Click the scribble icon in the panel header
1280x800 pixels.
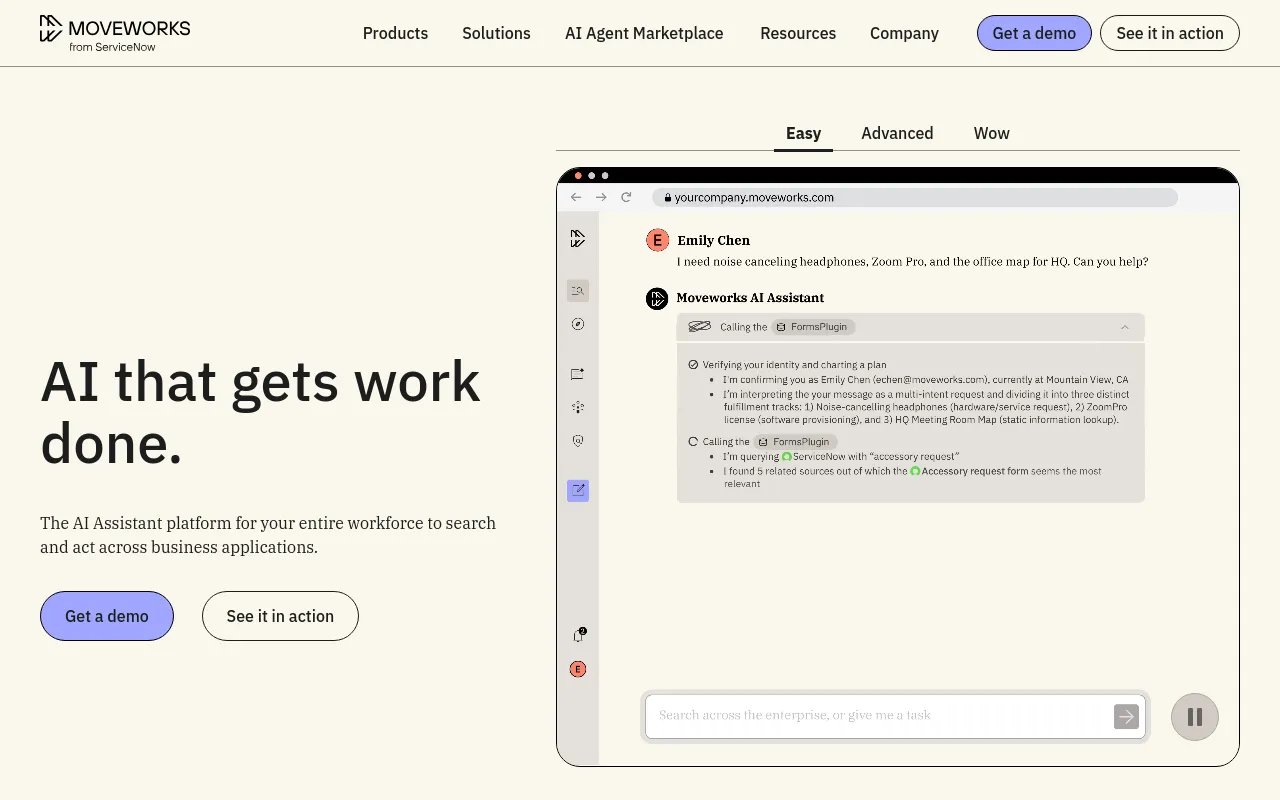(700, 327)
